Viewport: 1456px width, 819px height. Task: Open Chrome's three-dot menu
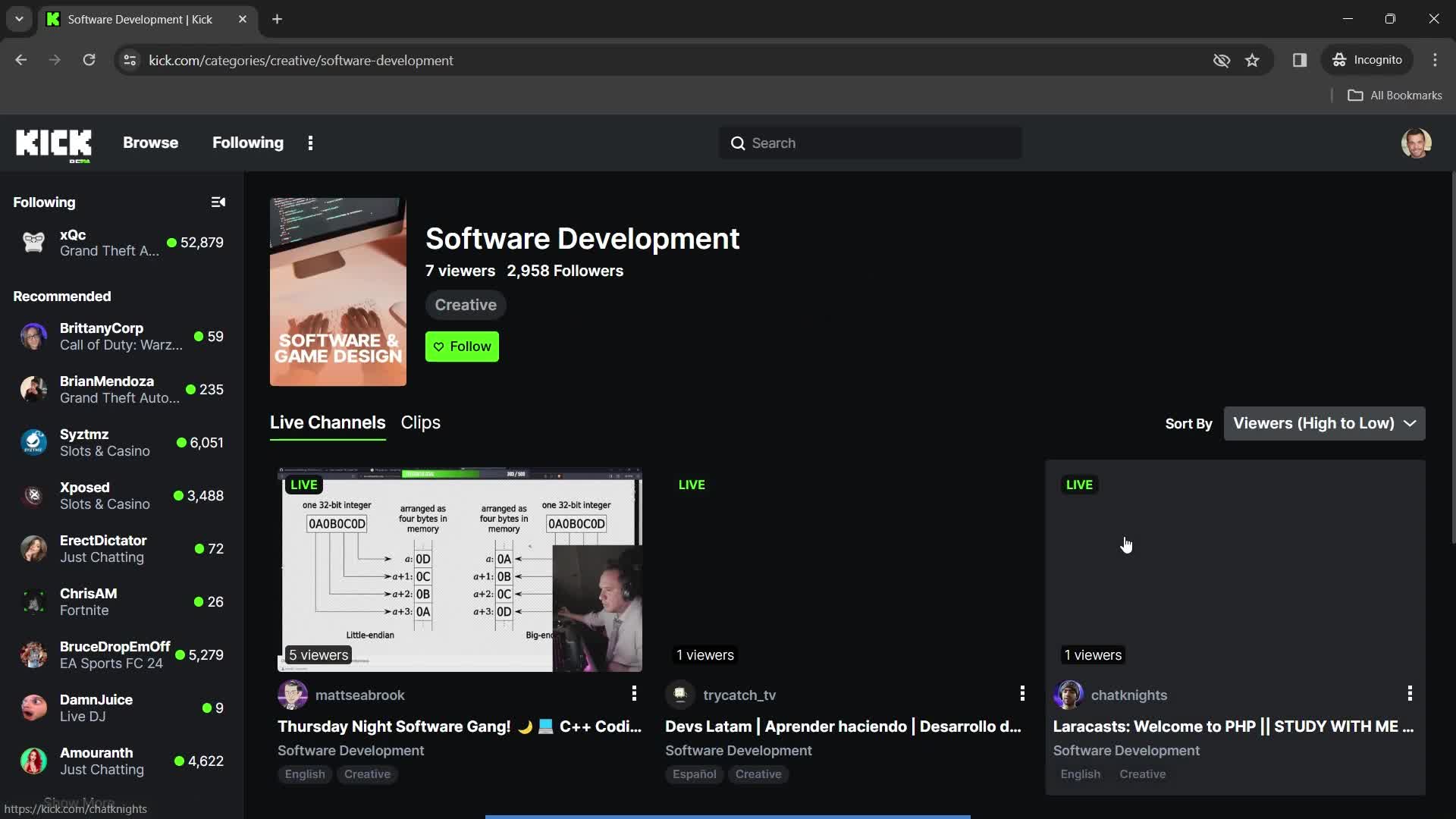1435,61
